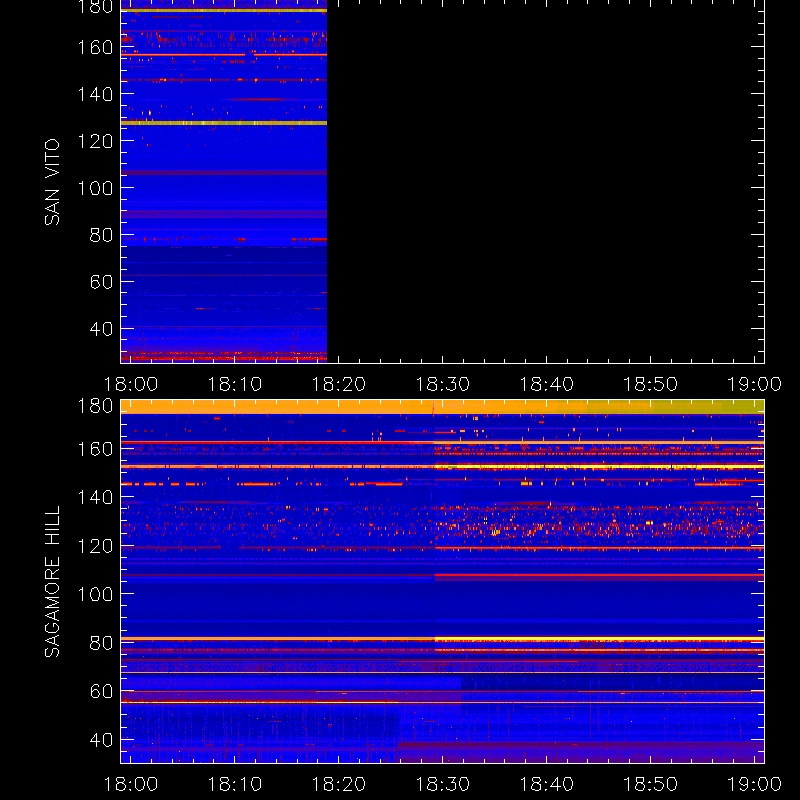Select the 140 tick label on the San Vito plot

(x=95, y=94)
